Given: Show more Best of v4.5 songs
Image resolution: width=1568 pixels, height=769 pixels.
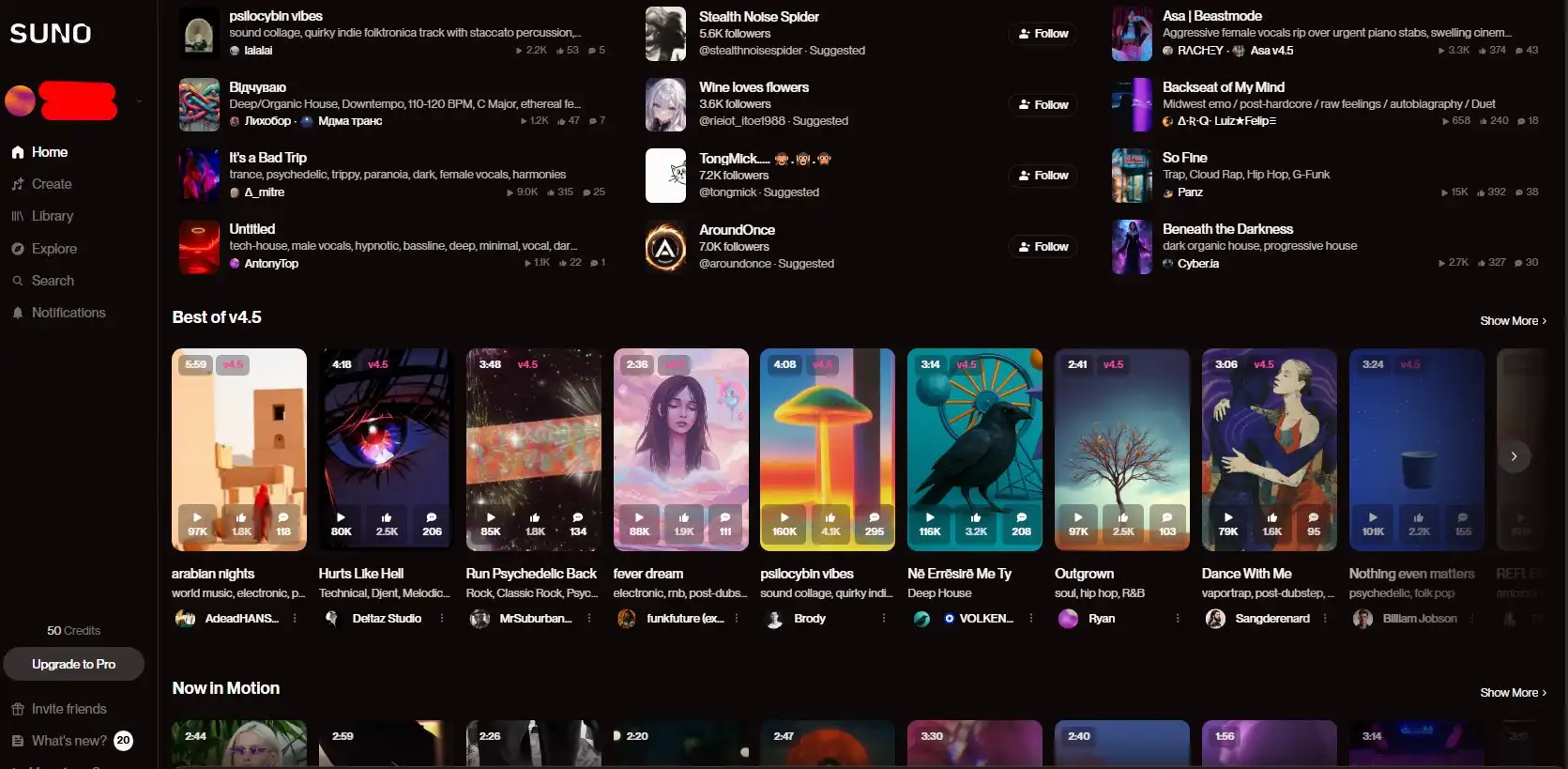Looking at the screenshot, I should (x=1513, y=321).
